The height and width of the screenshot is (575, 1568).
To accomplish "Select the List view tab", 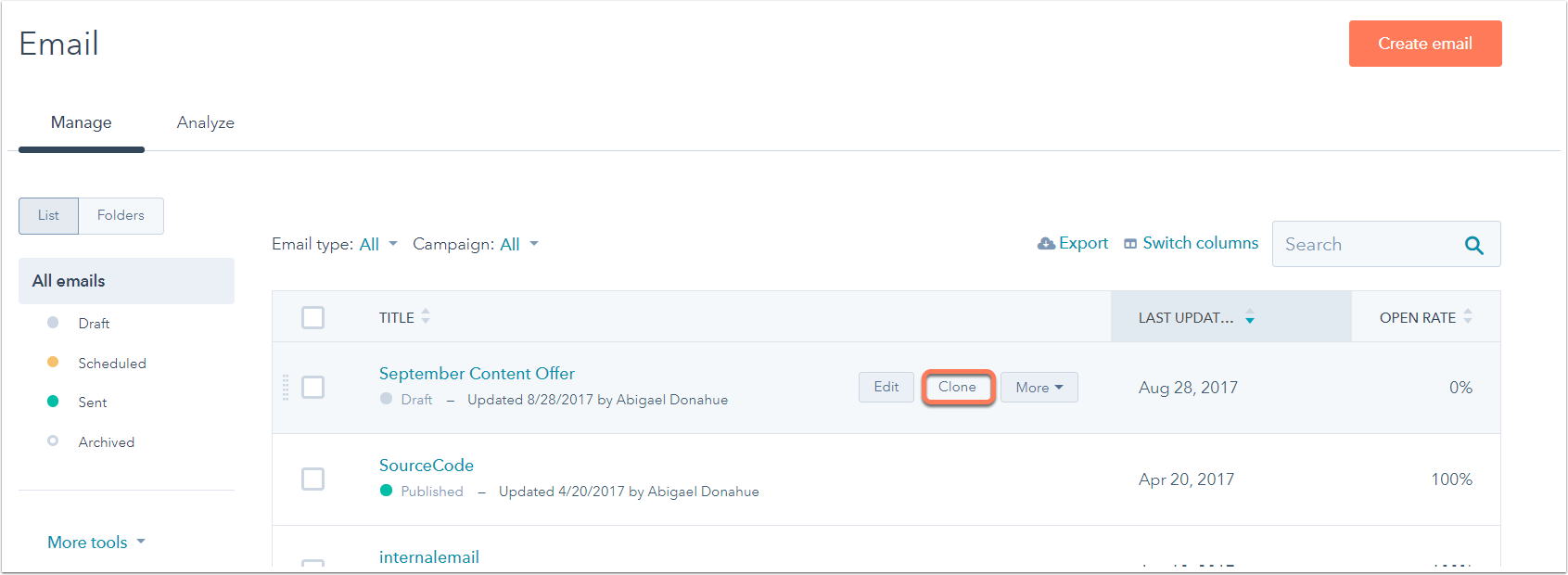I will click(48, 215).
